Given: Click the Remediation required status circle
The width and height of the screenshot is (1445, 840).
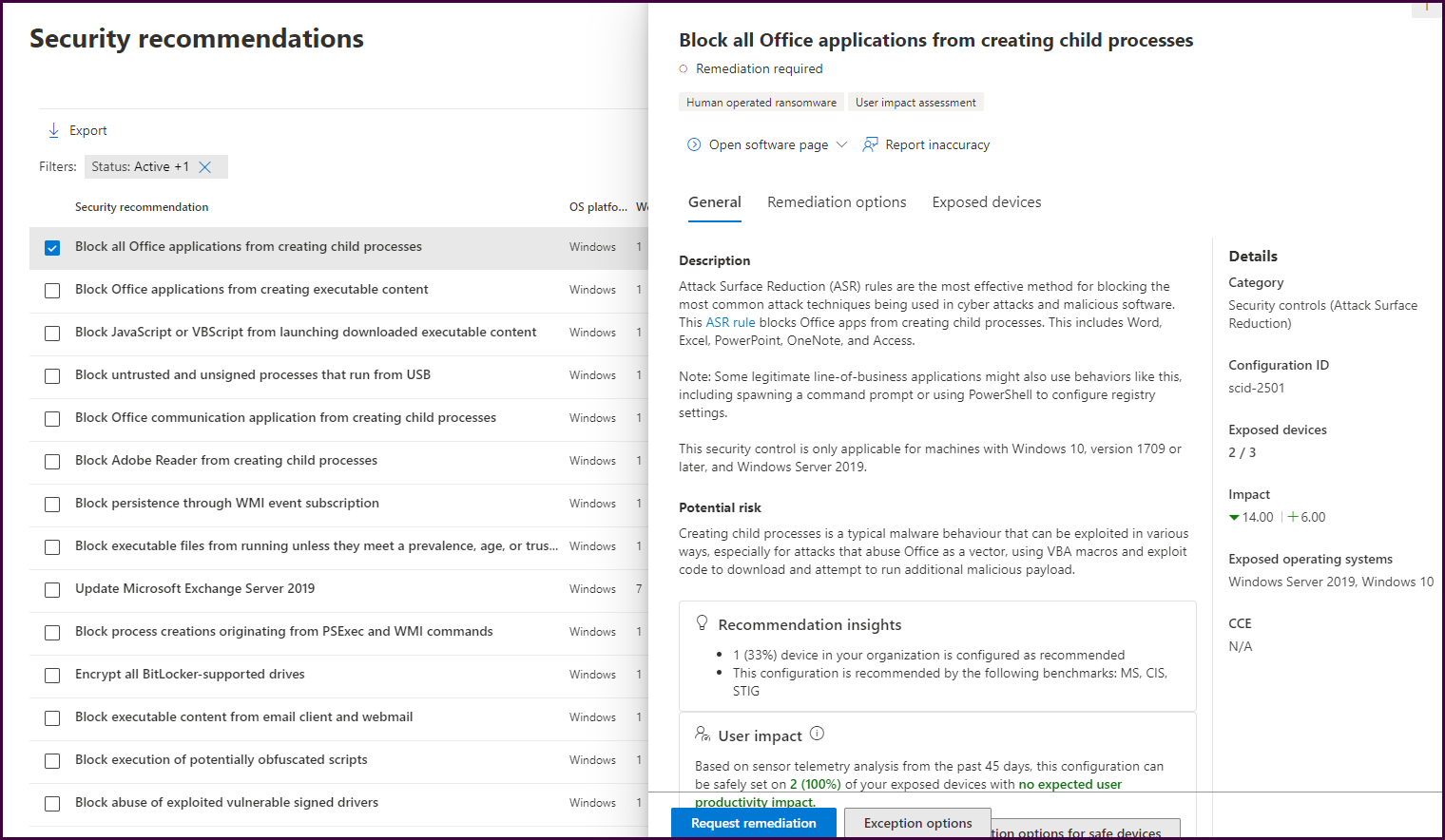Looking at the screenshot, I should [684, 68].
